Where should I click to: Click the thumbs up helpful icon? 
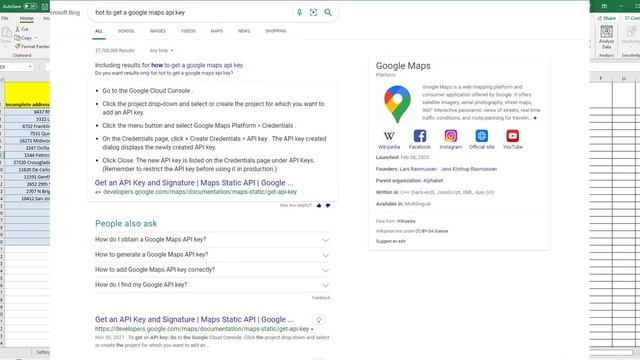coord(319,205)
